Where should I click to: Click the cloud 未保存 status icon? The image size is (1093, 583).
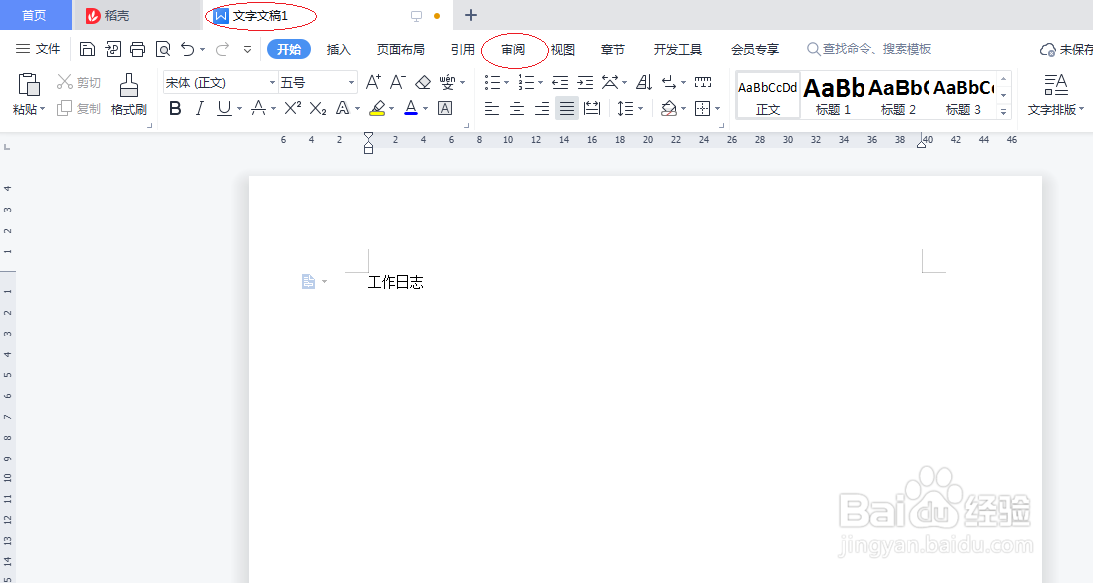(x=1048, y=50)
